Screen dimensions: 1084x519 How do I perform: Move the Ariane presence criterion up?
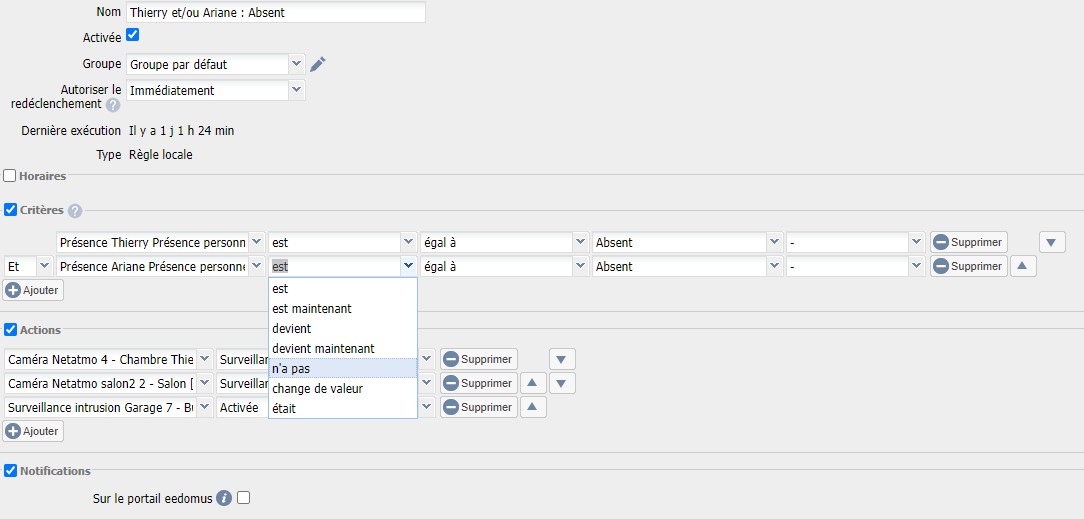(1022, 266)
